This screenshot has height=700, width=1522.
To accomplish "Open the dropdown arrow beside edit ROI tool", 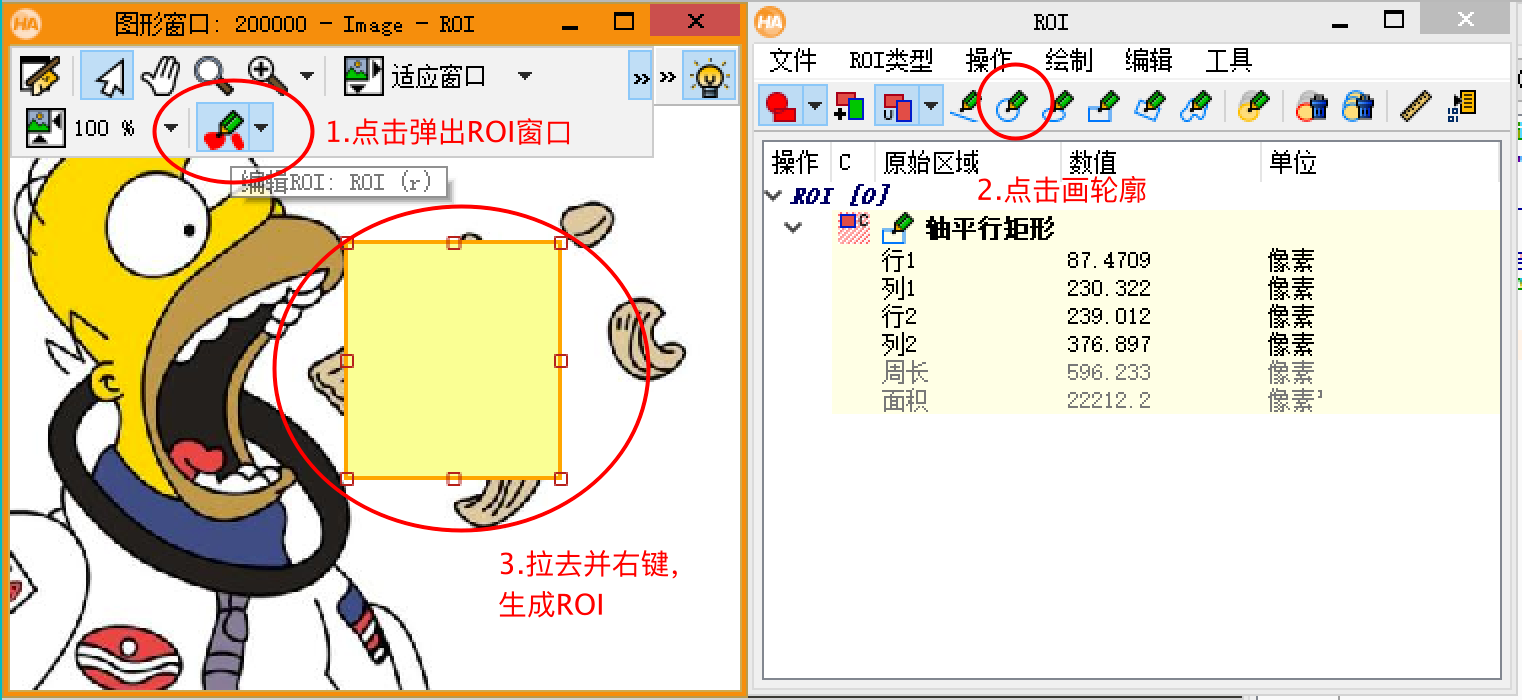I will pyautogui.click(x=260, y=127).
